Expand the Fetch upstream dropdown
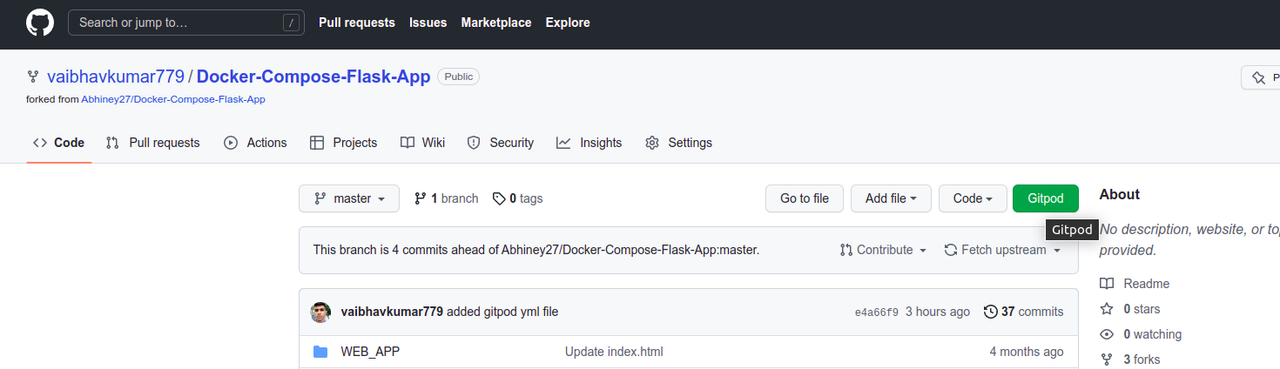This screenshot has width=1280, height=369. tap(1003, 250)
